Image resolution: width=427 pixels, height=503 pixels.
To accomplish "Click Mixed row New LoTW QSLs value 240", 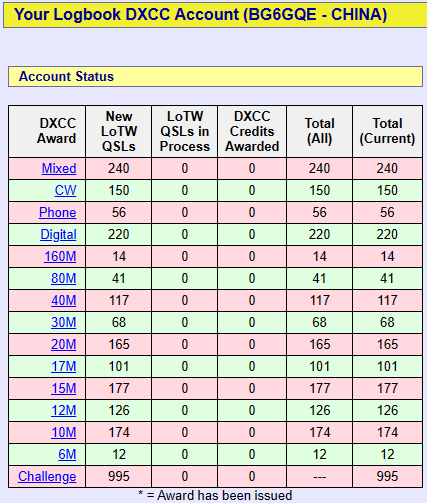I will click(119, 168).
